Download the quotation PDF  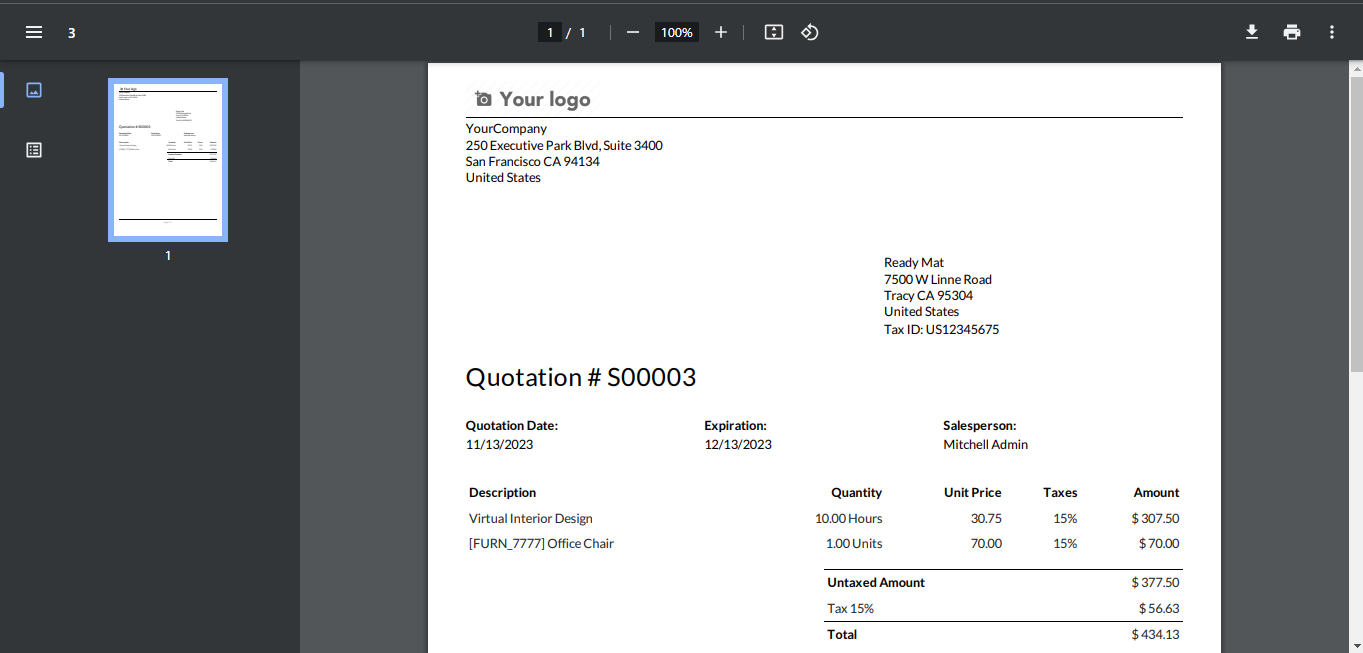coord(1251,32)
